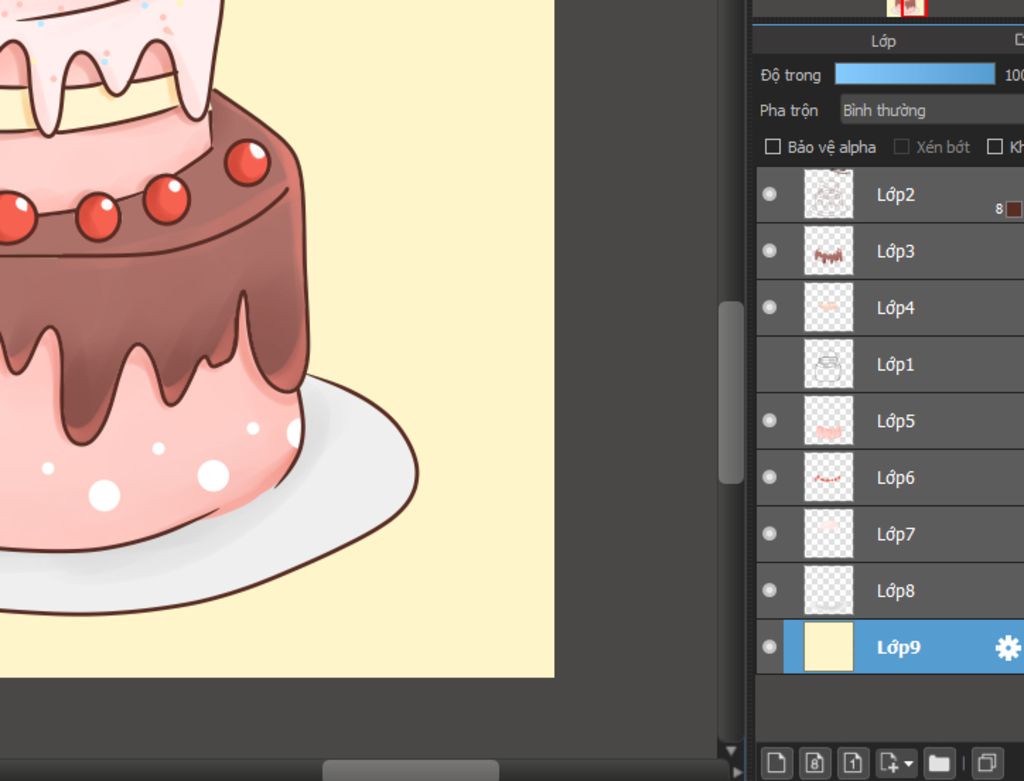Select layer Lớp2 thumbnail

coord(829,194)
